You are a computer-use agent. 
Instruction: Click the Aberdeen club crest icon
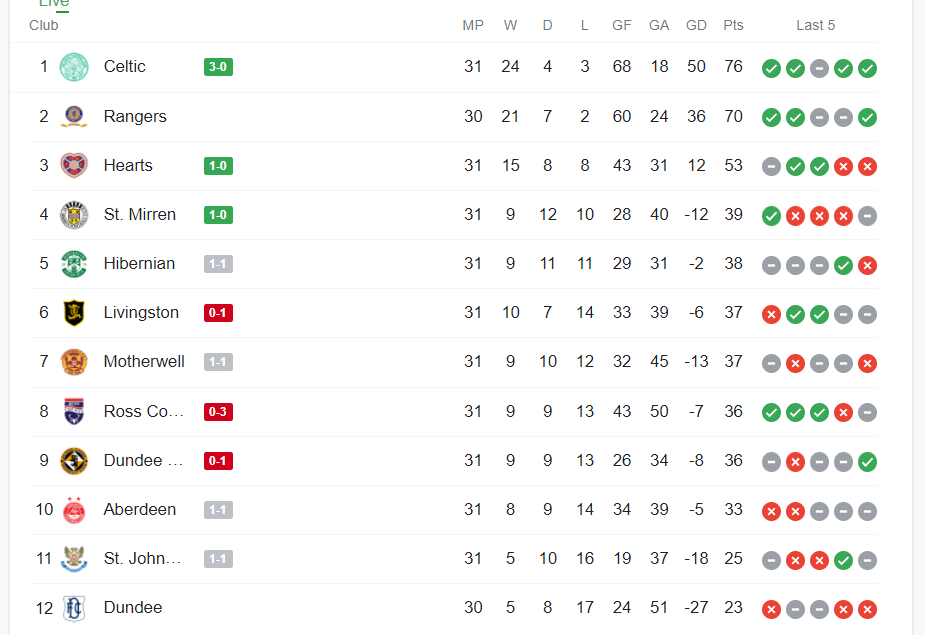tap(74, 510)
